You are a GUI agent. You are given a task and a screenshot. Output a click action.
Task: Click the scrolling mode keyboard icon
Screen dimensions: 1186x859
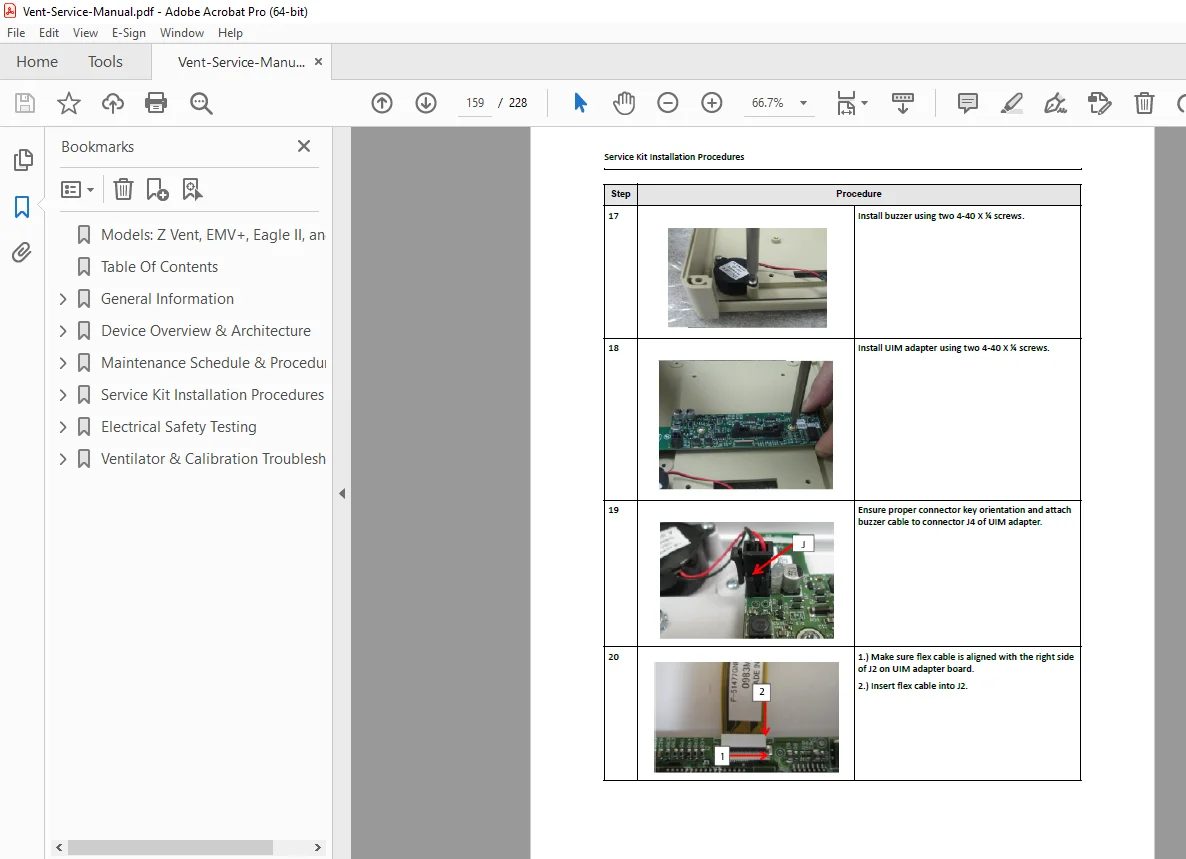tap(902, 103)
